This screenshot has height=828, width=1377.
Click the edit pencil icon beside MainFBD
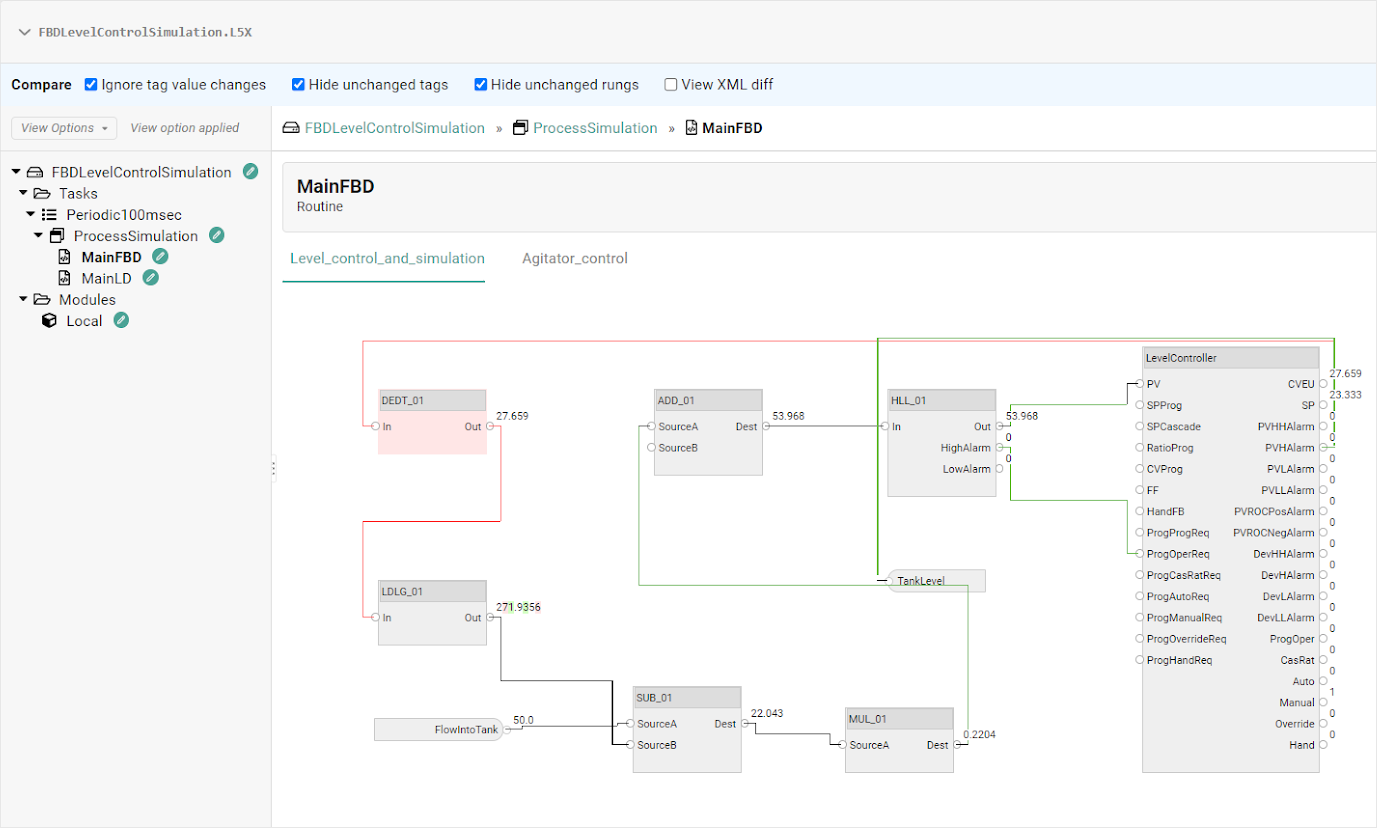(x=159, y=256)
